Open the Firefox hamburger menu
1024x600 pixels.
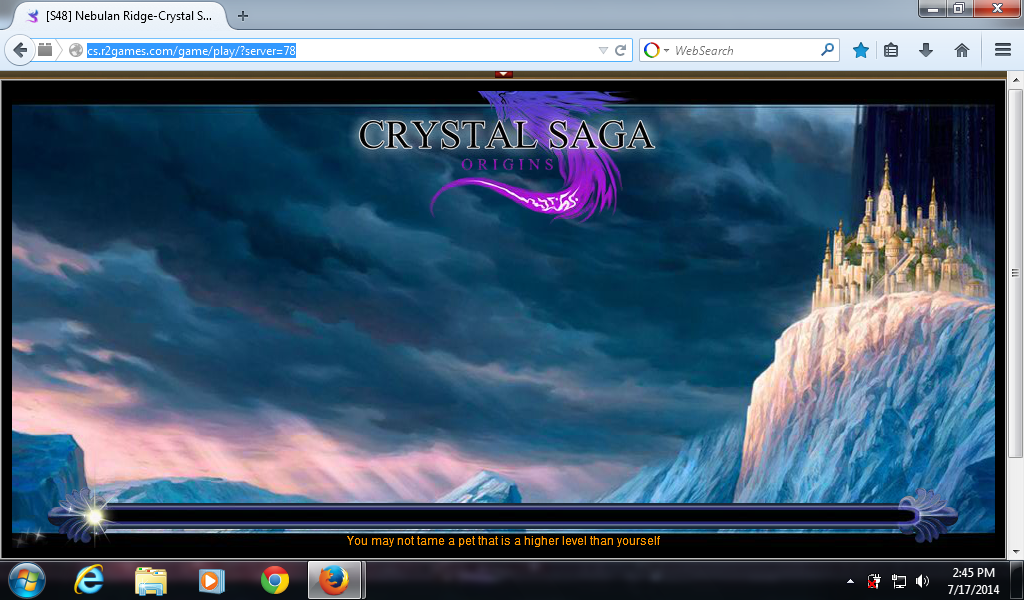click(x=1003, y=50)
